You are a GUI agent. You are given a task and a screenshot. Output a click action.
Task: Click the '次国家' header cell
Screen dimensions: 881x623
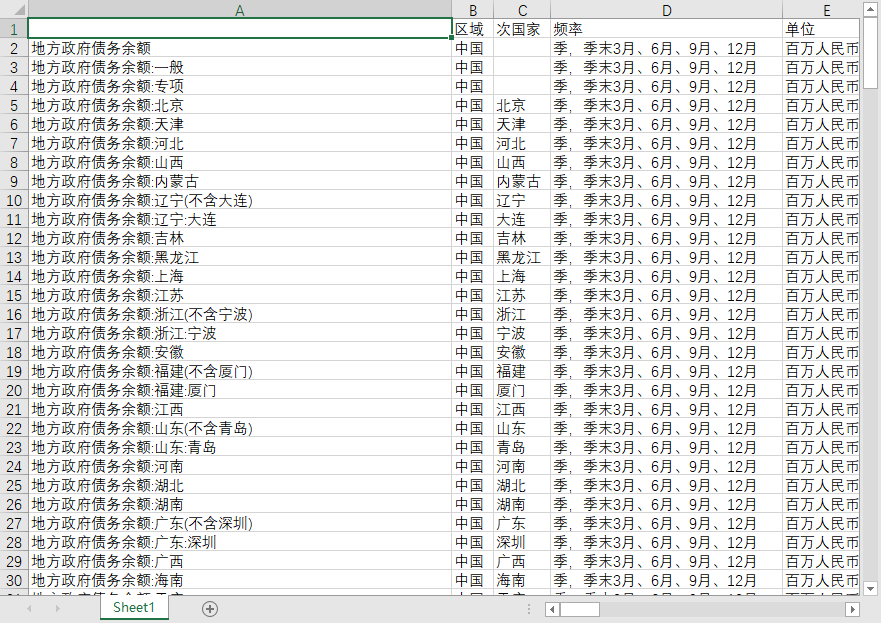tap(522, 29)
